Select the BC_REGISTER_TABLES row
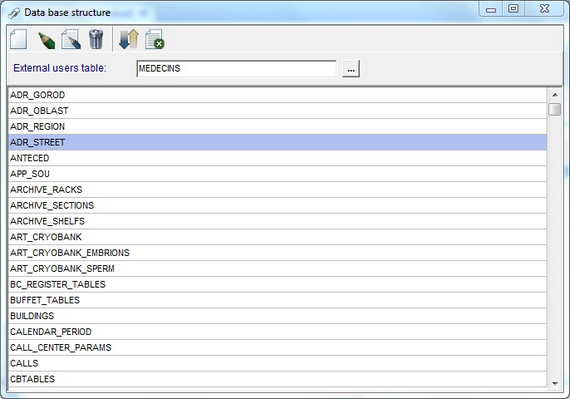570x399 pixels. 277,285
